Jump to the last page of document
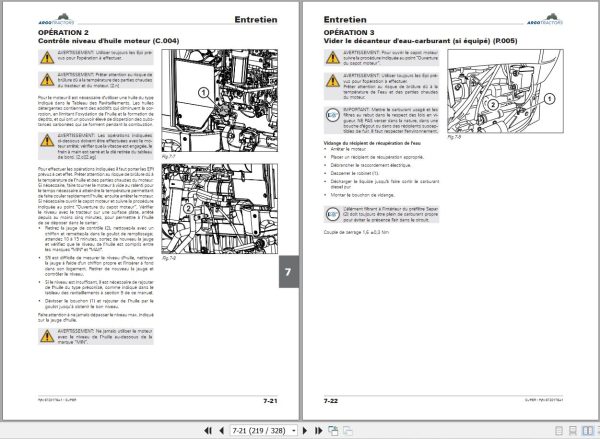 [x=318, y=431]
